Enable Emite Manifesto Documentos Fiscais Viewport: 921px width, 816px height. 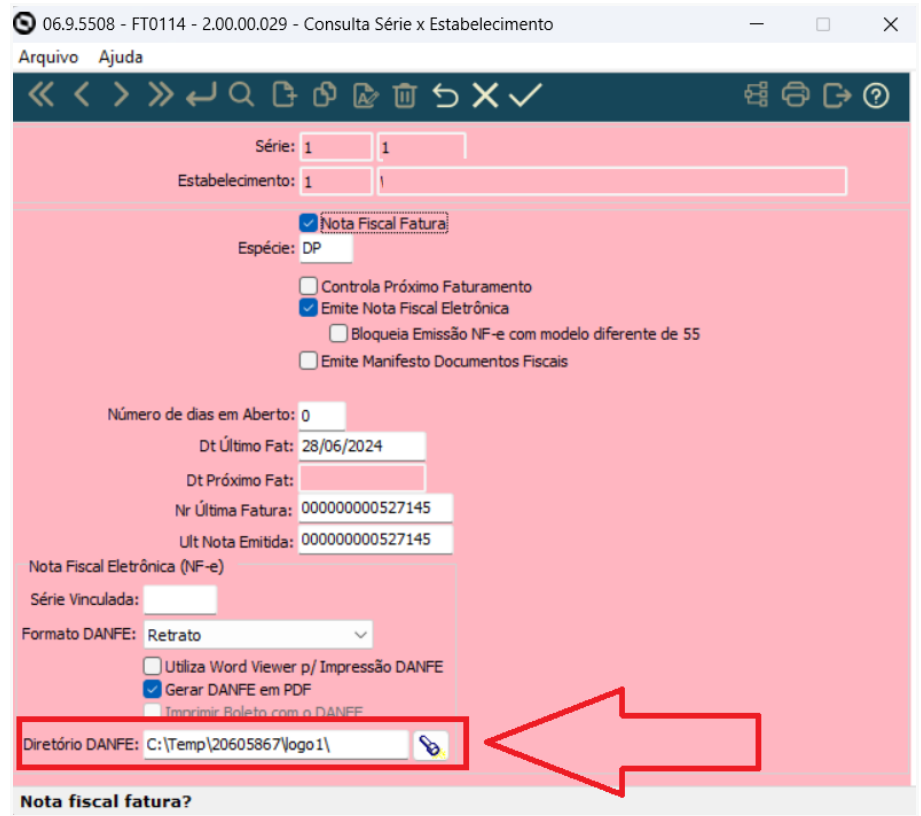[308, 361]
